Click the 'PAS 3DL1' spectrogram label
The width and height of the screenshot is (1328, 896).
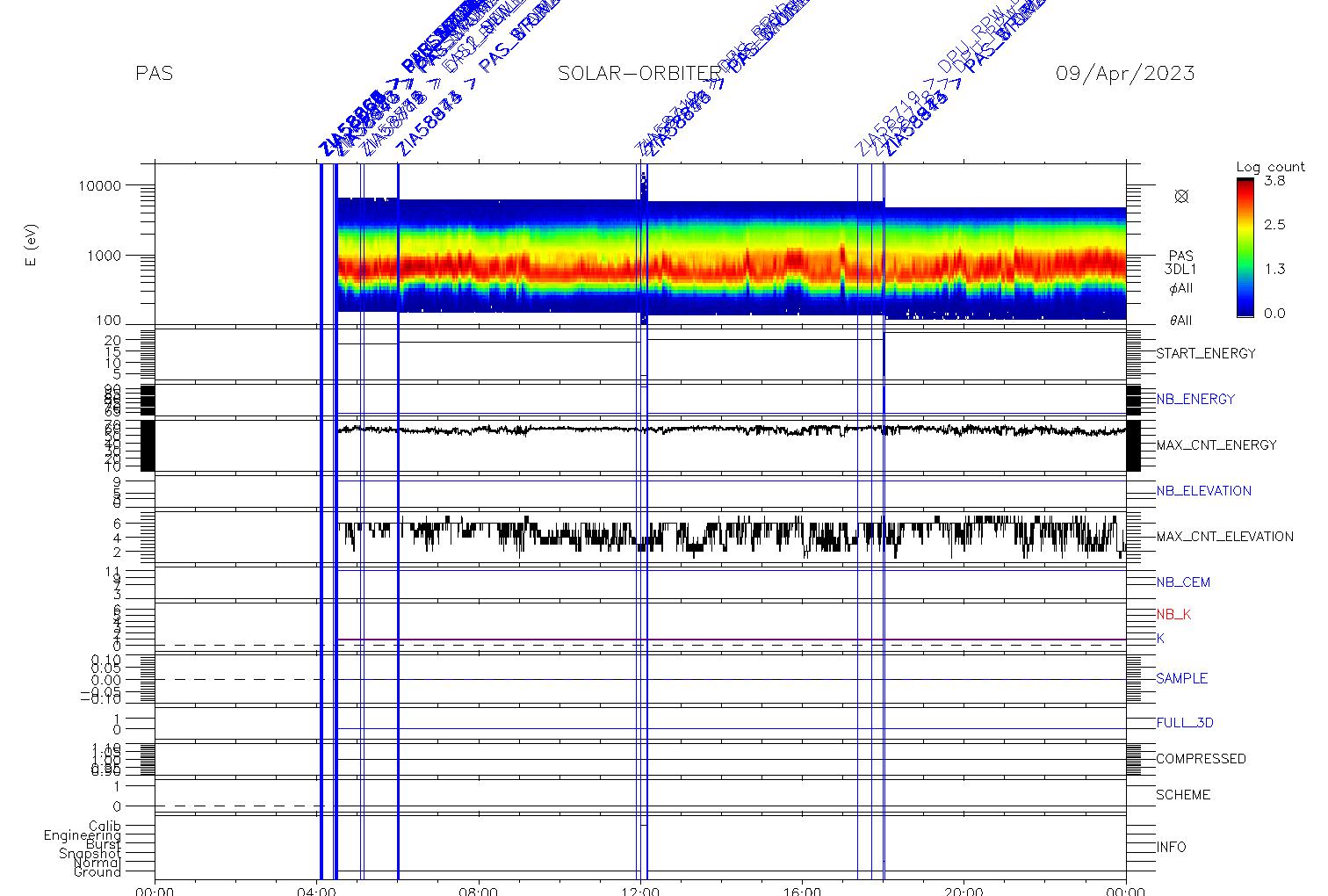(x=1180, y=263)
